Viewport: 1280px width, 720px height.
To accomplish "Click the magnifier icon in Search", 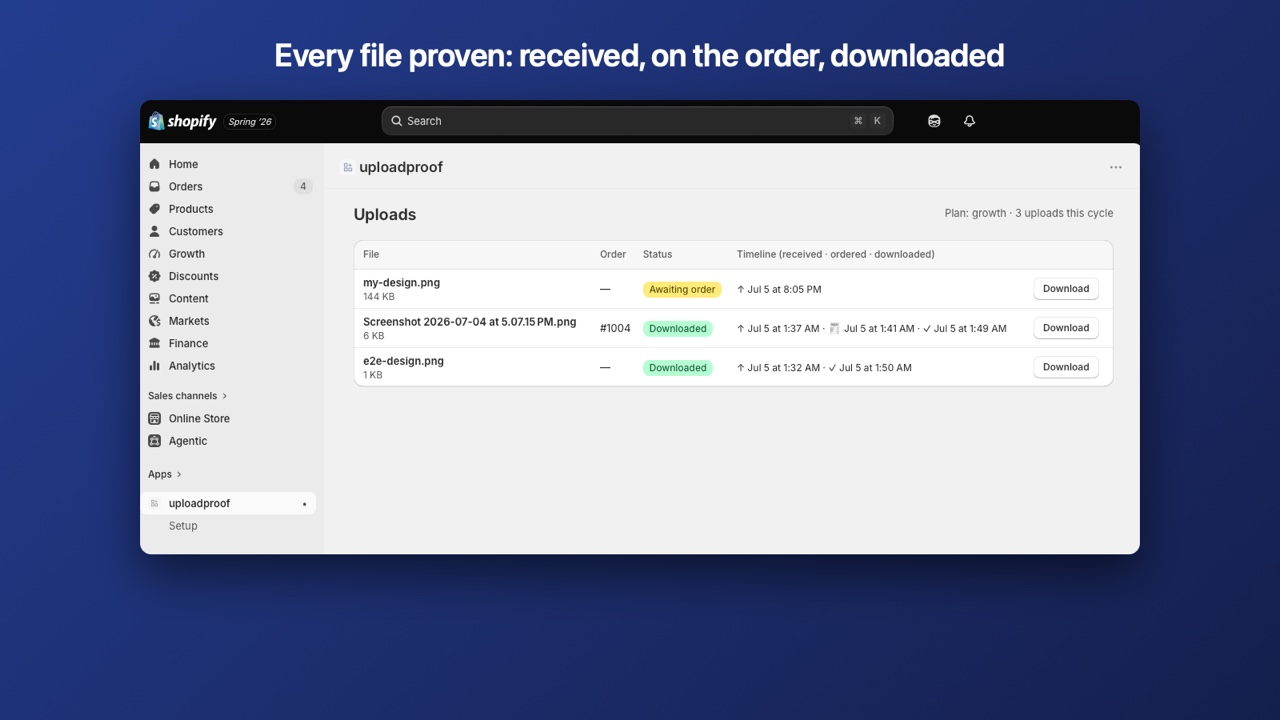I will click(x=397, y=121).
